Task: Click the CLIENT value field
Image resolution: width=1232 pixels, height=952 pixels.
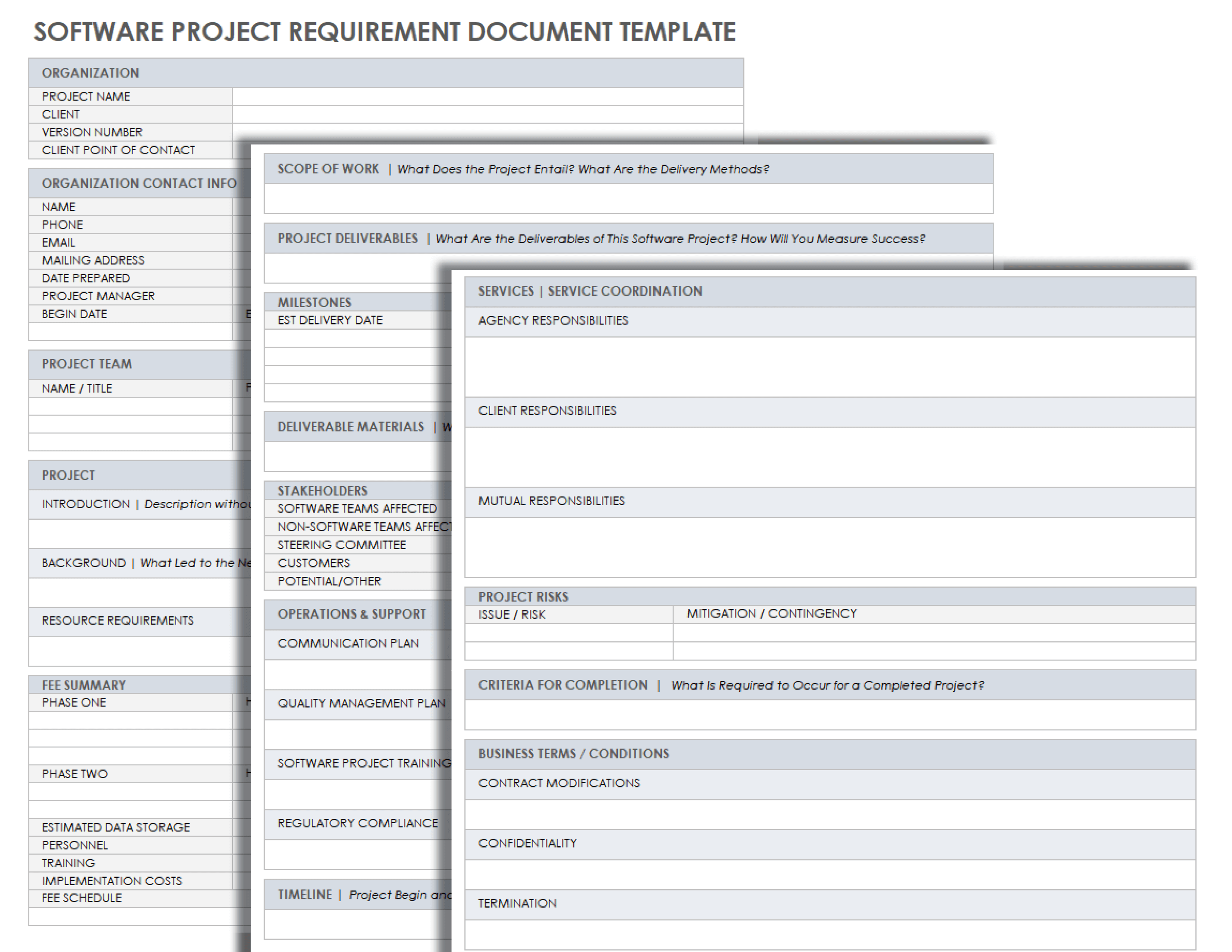Action: 487,115
